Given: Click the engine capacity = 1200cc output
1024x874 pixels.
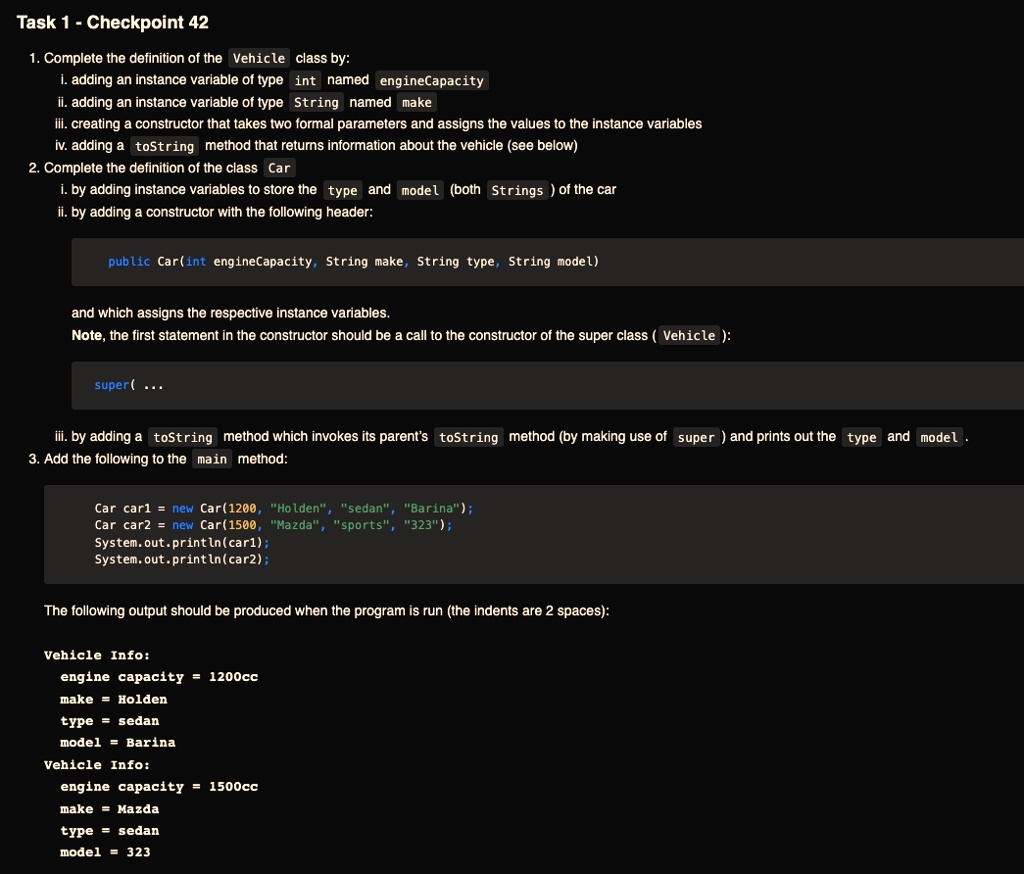Looking at the screenshot, I should click(x=159, y=677).
